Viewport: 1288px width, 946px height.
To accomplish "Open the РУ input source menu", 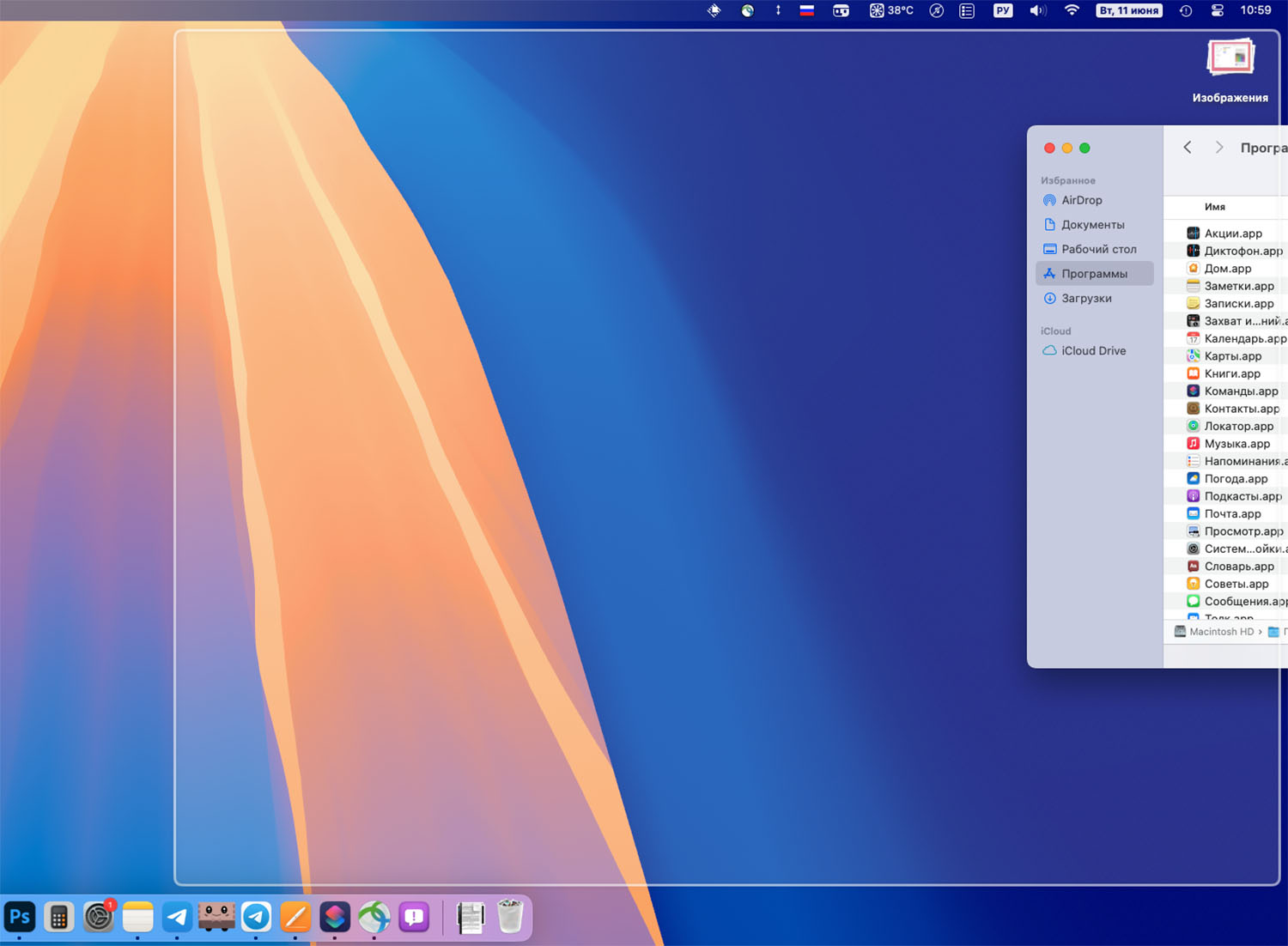I will tap(1002, 10).
